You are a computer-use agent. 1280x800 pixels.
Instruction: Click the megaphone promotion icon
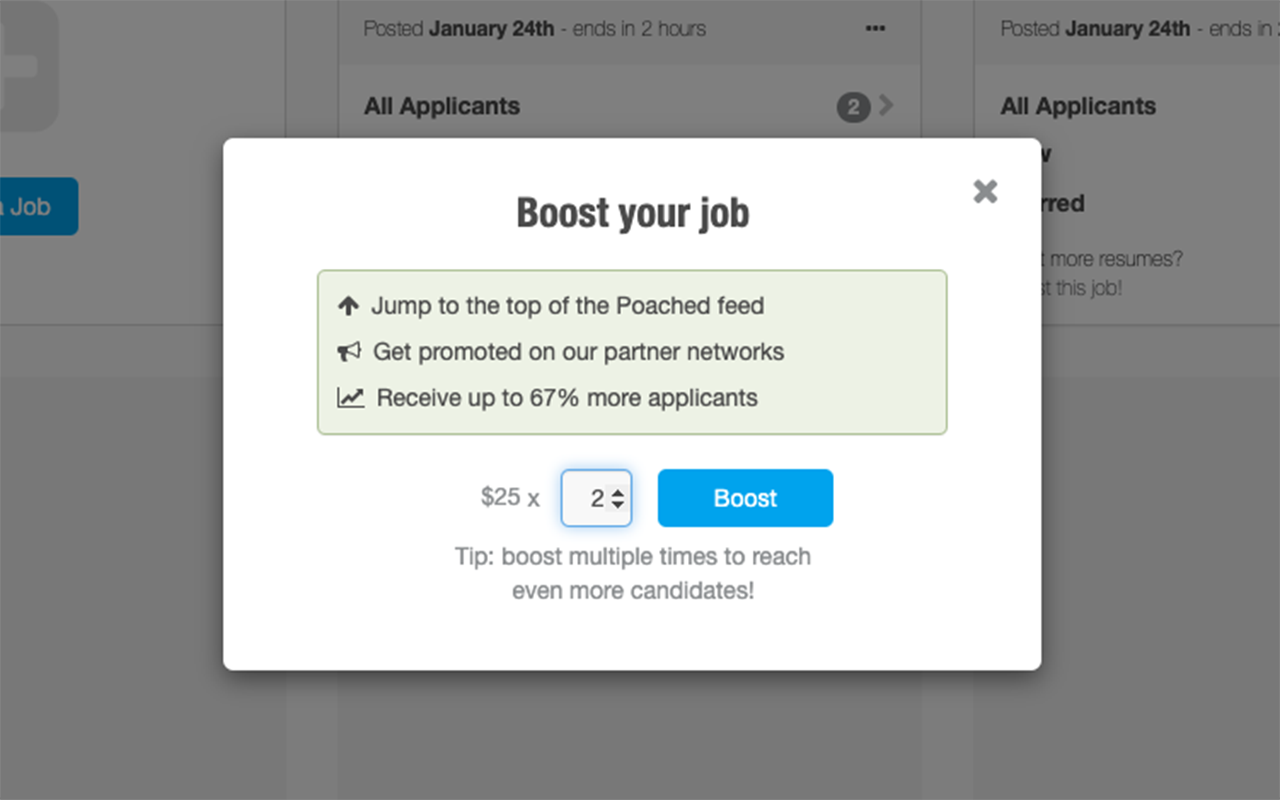click(349, 351)
